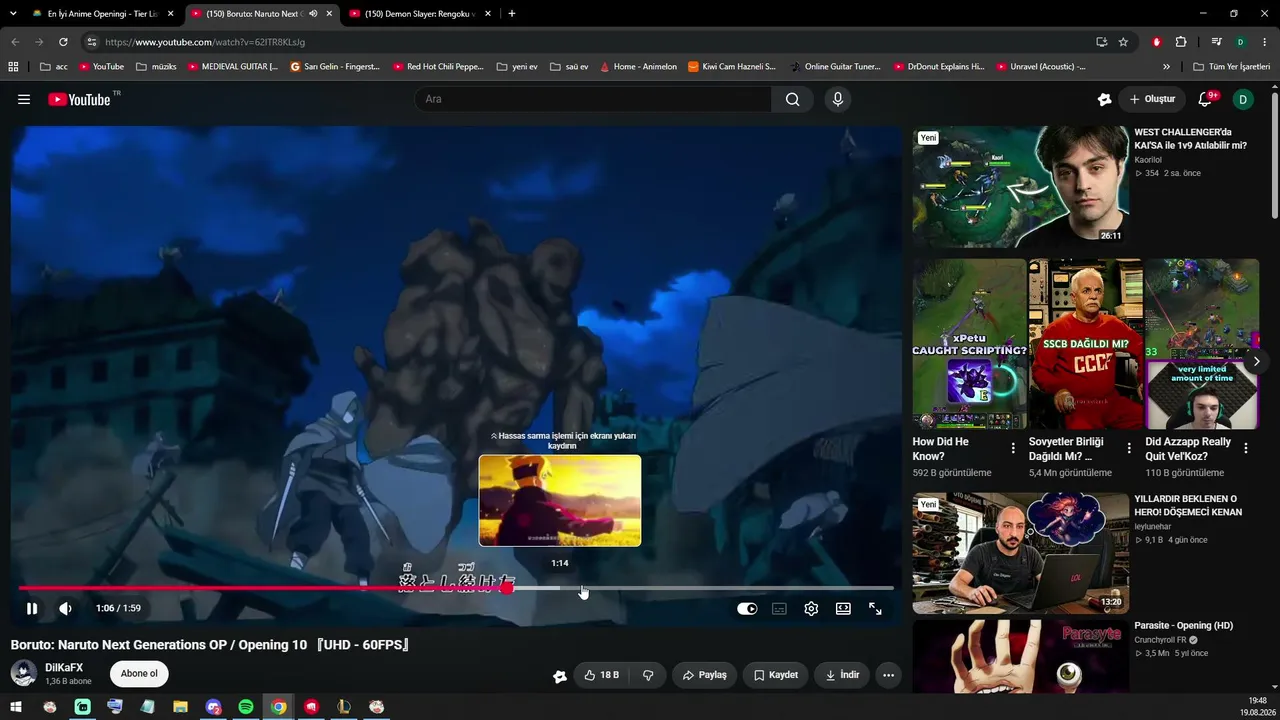The image size is (1280, 720).
Task: Open the YouTube guide hamburger menu
Action: 24,99
